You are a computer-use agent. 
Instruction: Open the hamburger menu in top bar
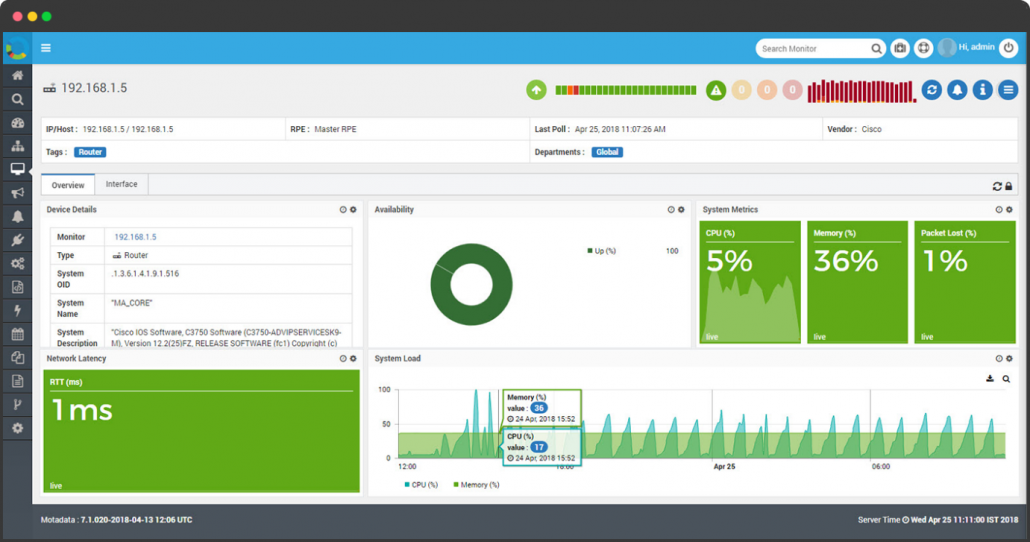(46, 48)
